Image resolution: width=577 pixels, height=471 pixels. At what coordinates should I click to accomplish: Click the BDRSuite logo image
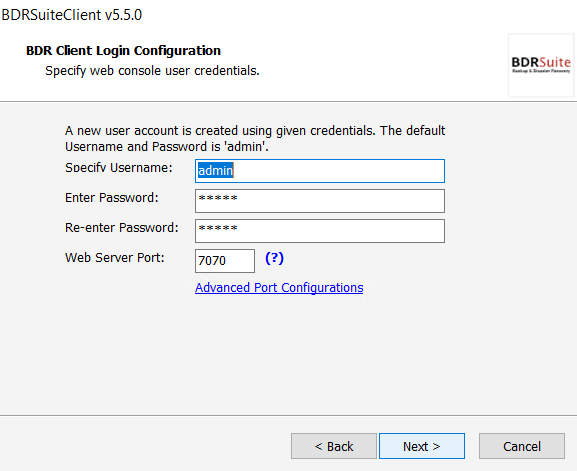(x=541, y=65)
